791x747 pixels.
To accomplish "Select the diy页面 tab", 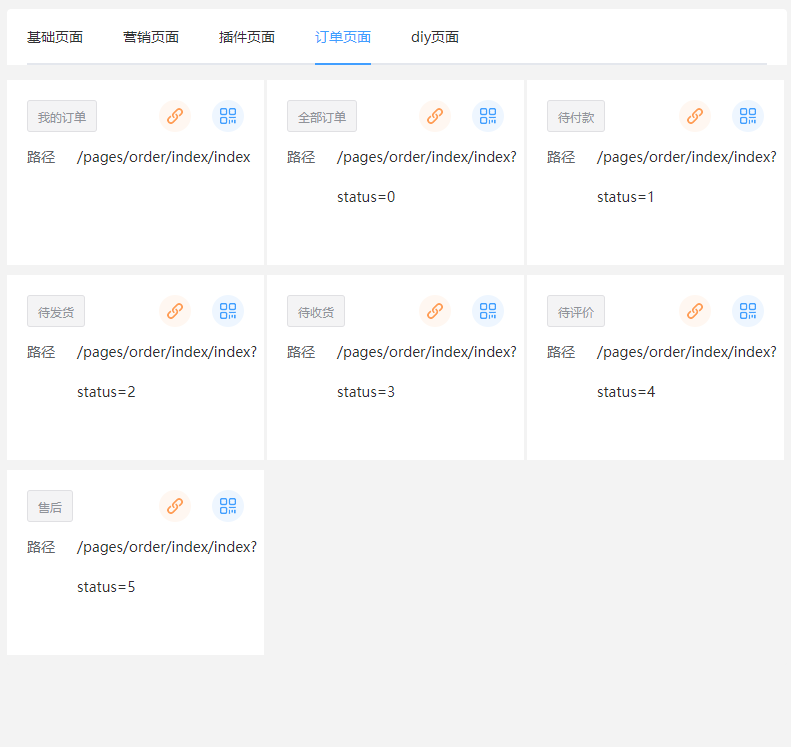I will click(435, 38).
